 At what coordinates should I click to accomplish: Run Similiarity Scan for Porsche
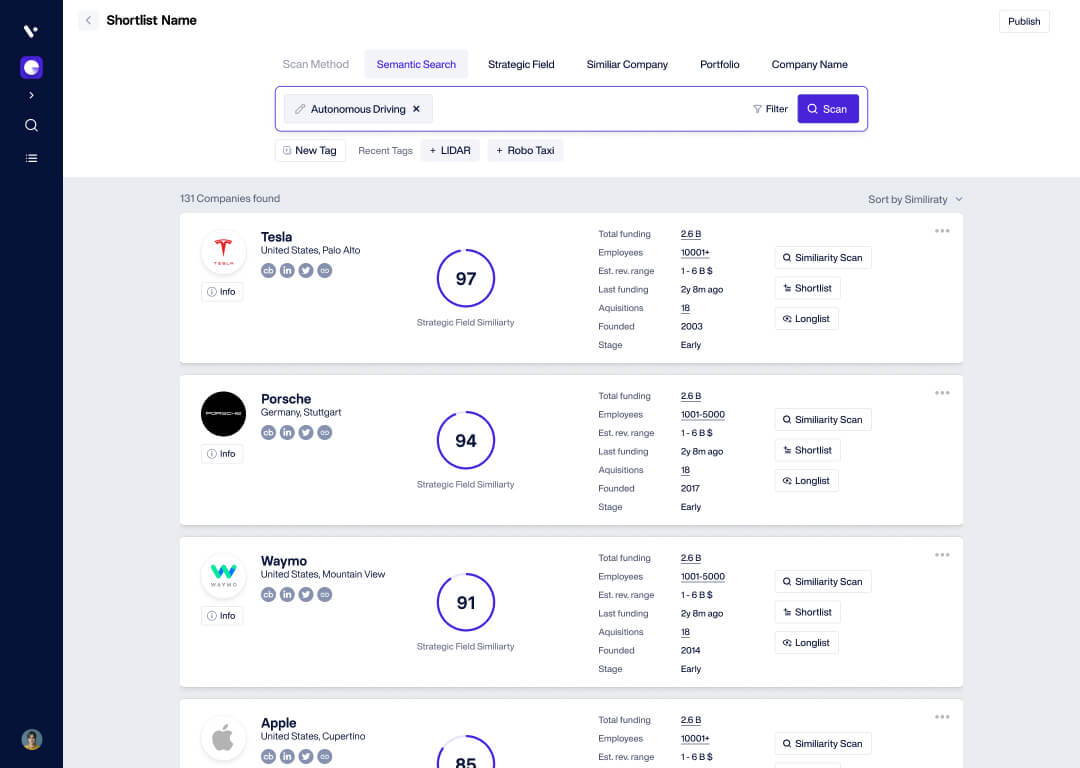coord(822,419)
